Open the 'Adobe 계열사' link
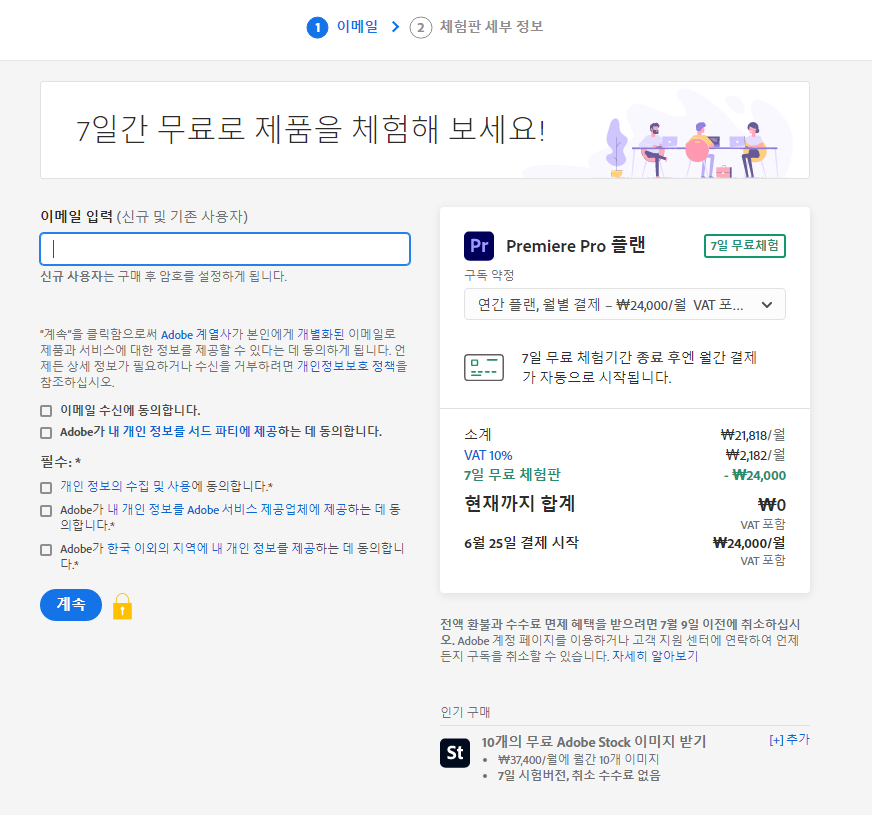 pos(196,334)
